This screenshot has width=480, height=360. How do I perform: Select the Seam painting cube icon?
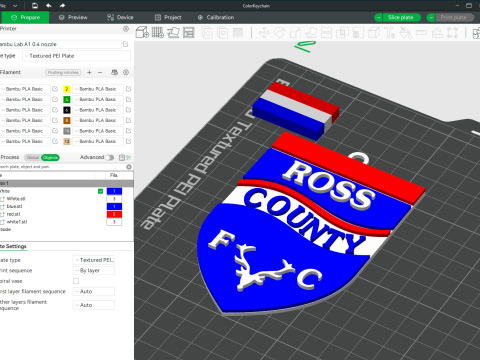tap(374, 33)
